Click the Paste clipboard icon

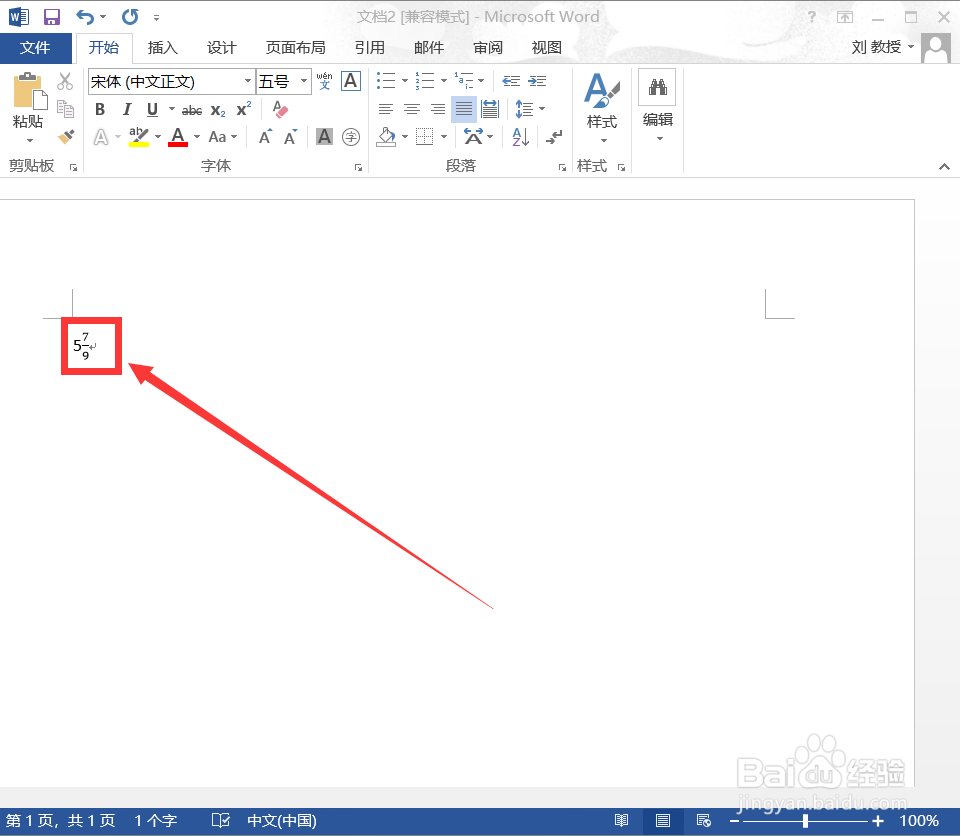point(29,91)
